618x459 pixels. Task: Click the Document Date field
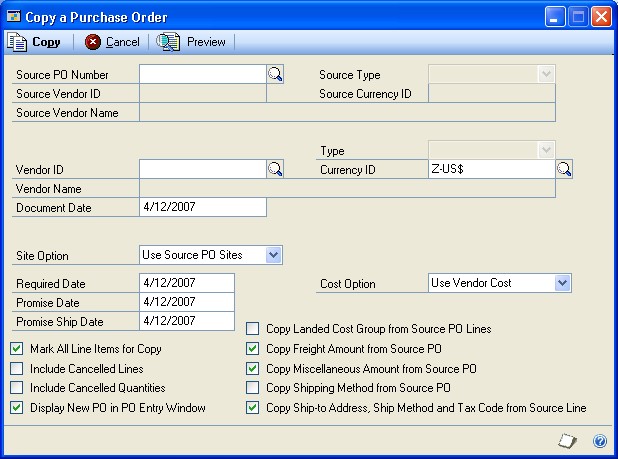(203, 207)
